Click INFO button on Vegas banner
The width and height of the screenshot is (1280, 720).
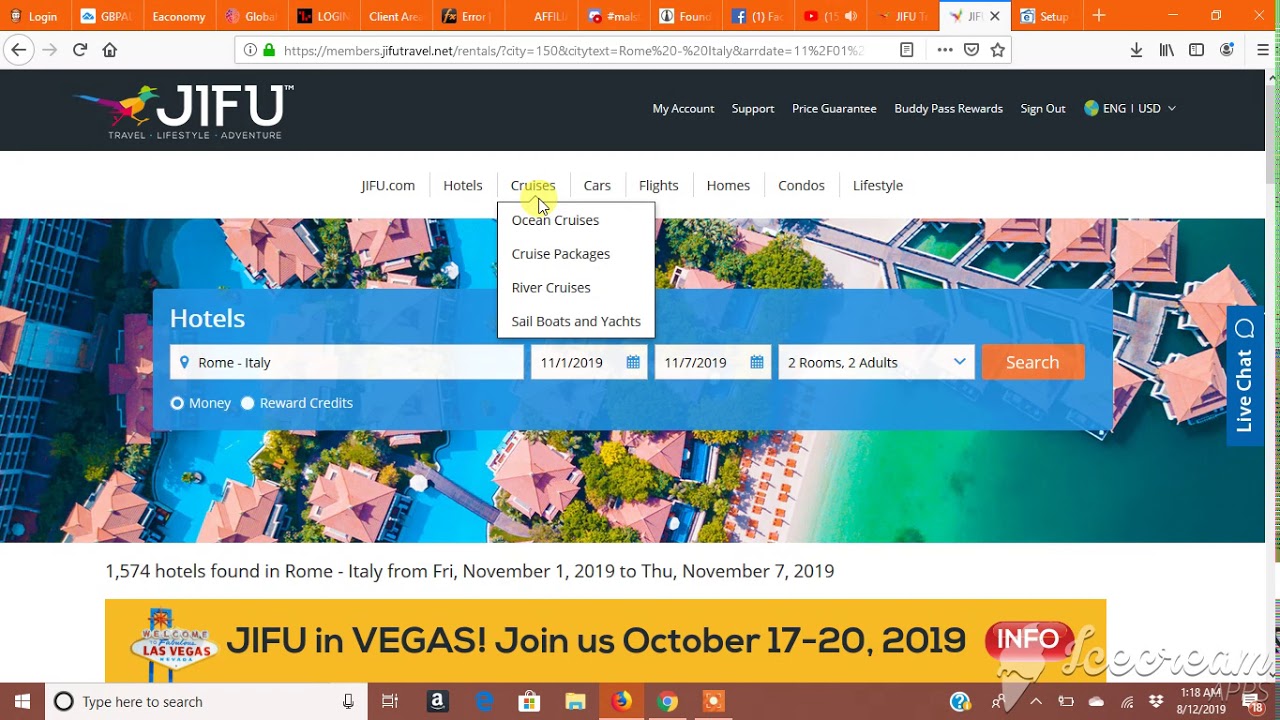click(x=1028, y=640)
